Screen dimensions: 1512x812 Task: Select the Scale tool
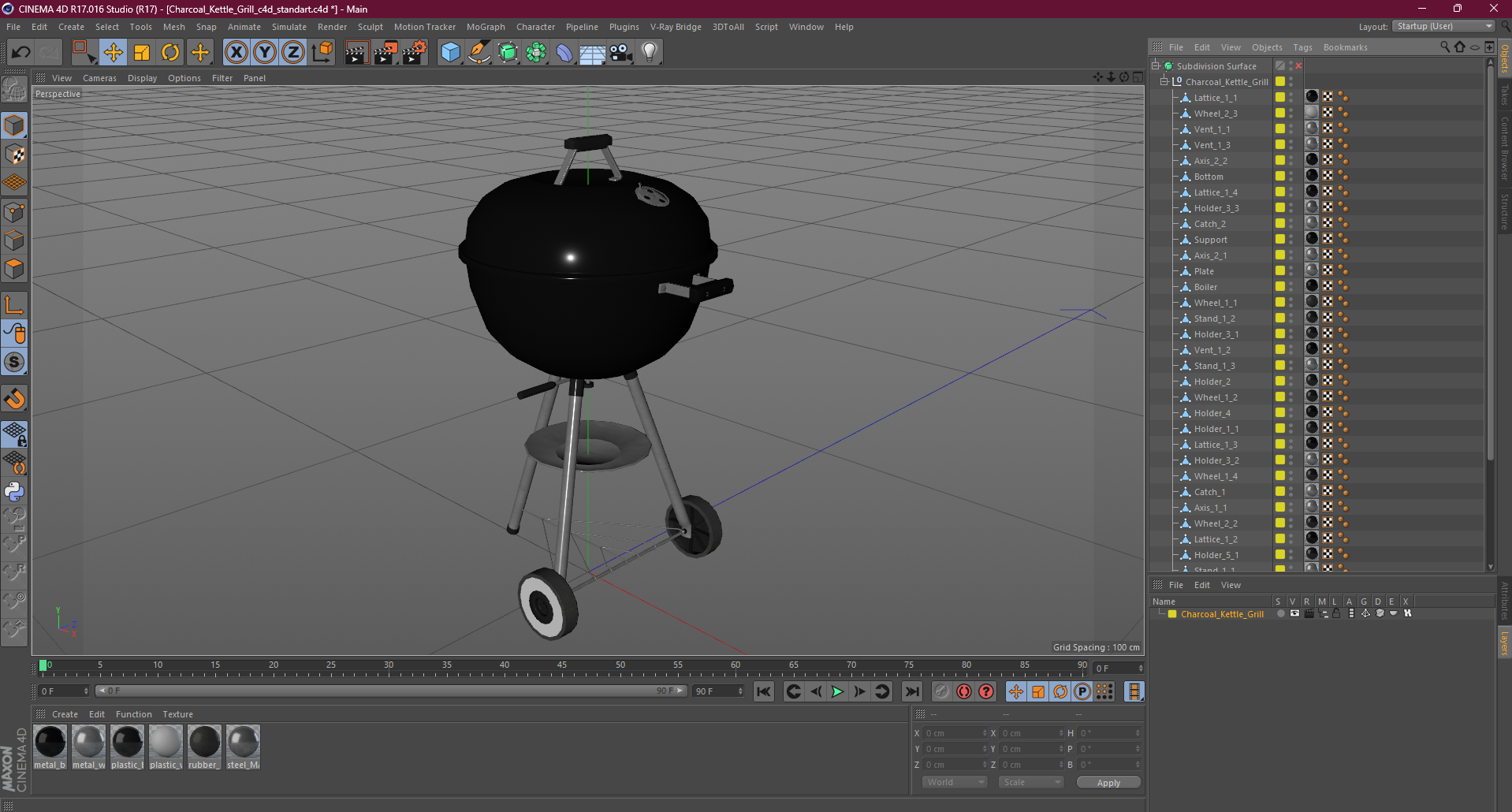[142, 52]
